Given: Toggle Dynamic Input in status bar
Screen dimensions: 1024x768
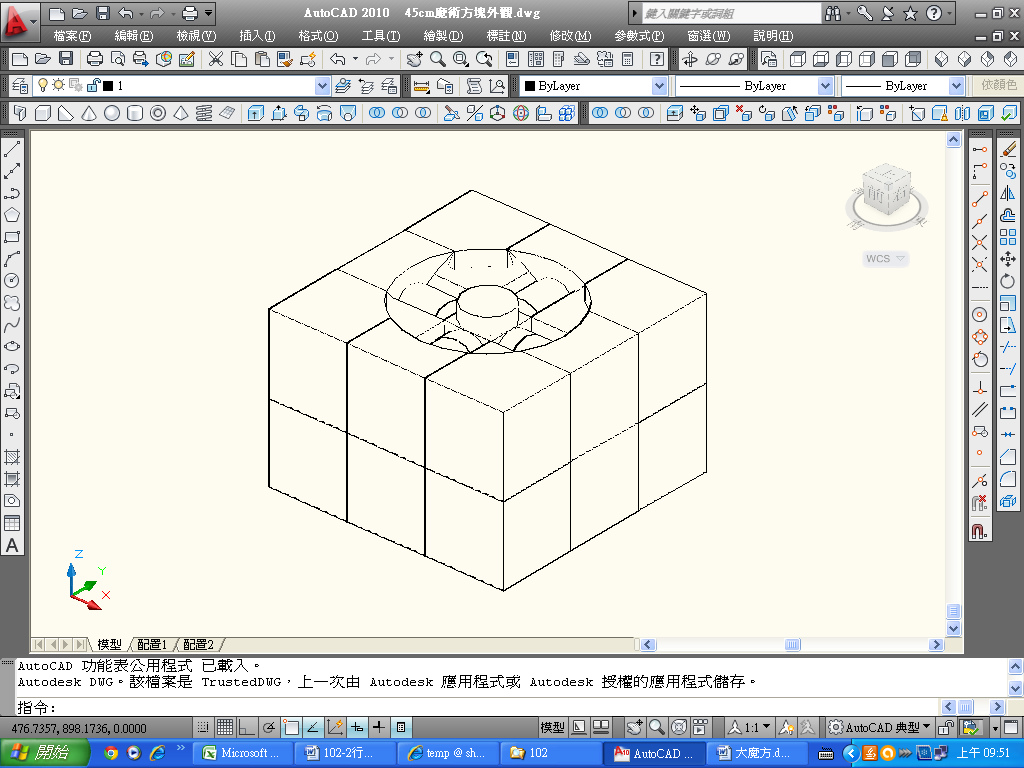Looking at the screenshot, I should point(357,727).
